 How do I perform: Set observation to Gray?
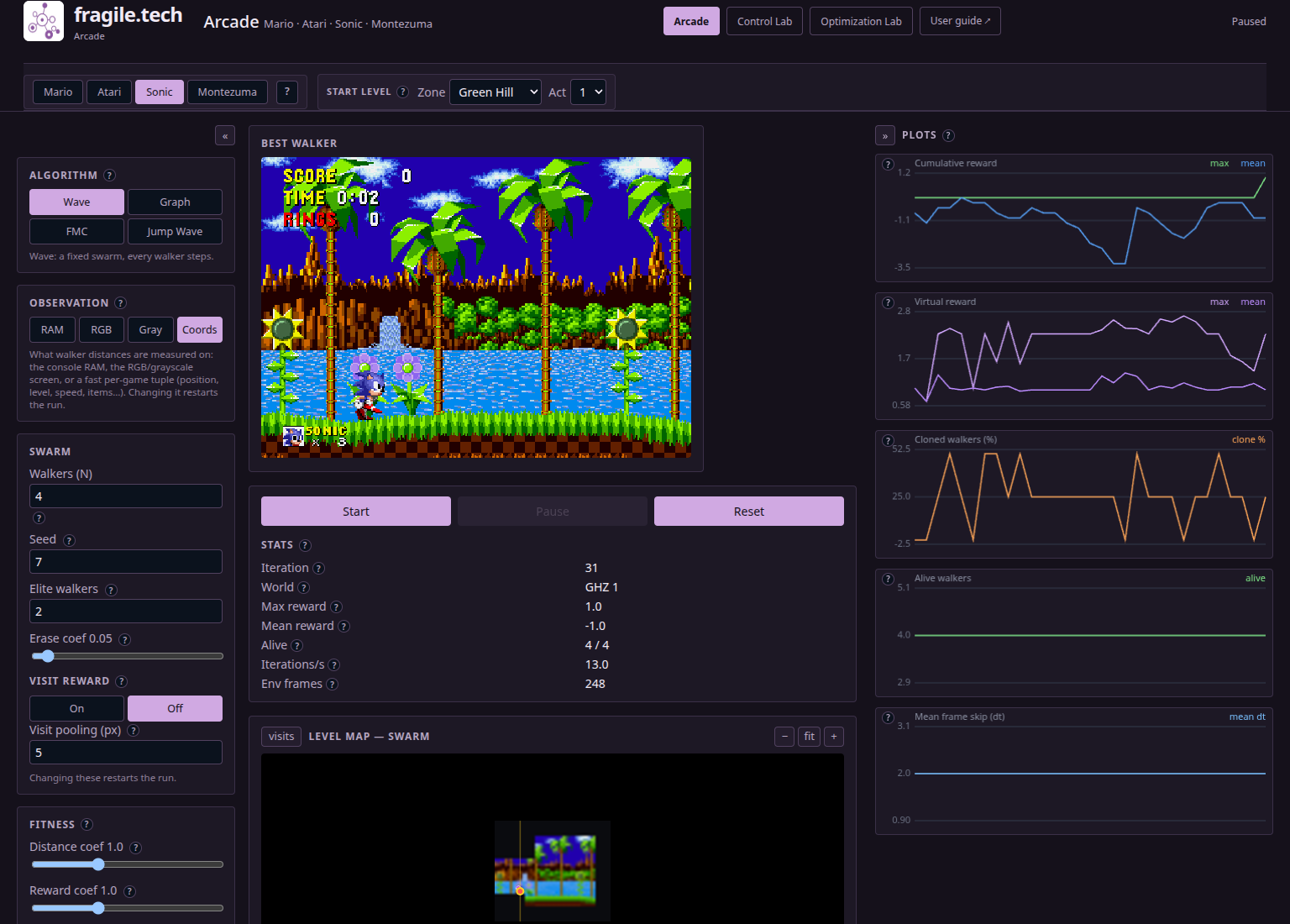click(x=150, y=329)
